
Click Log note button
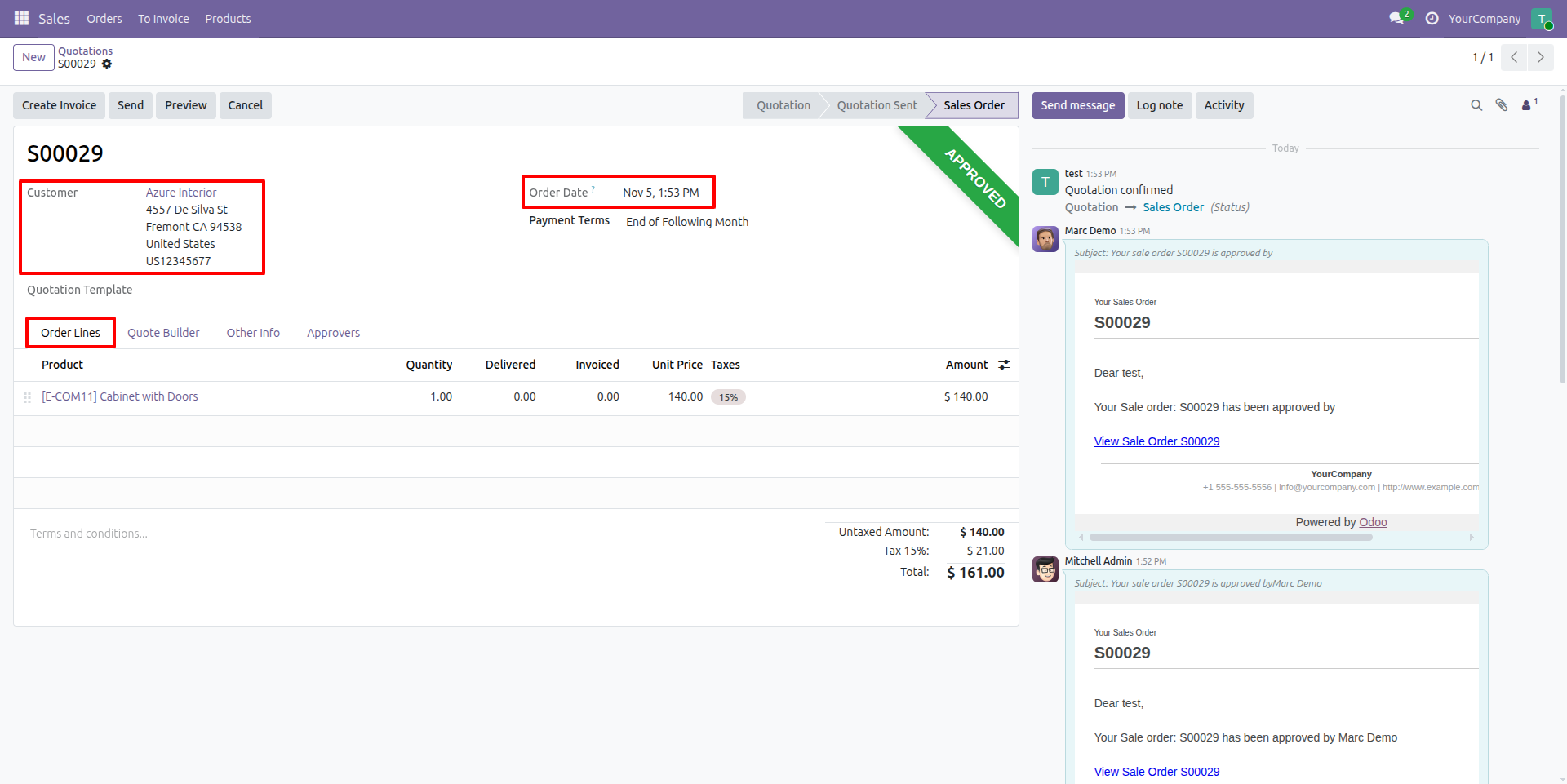(1160, 105)
